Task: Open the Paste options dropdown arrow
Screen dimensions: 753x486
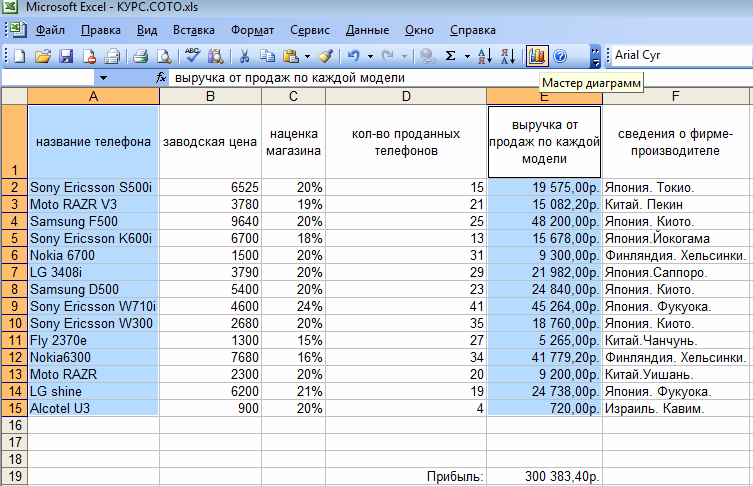Action: pos(307,56)
